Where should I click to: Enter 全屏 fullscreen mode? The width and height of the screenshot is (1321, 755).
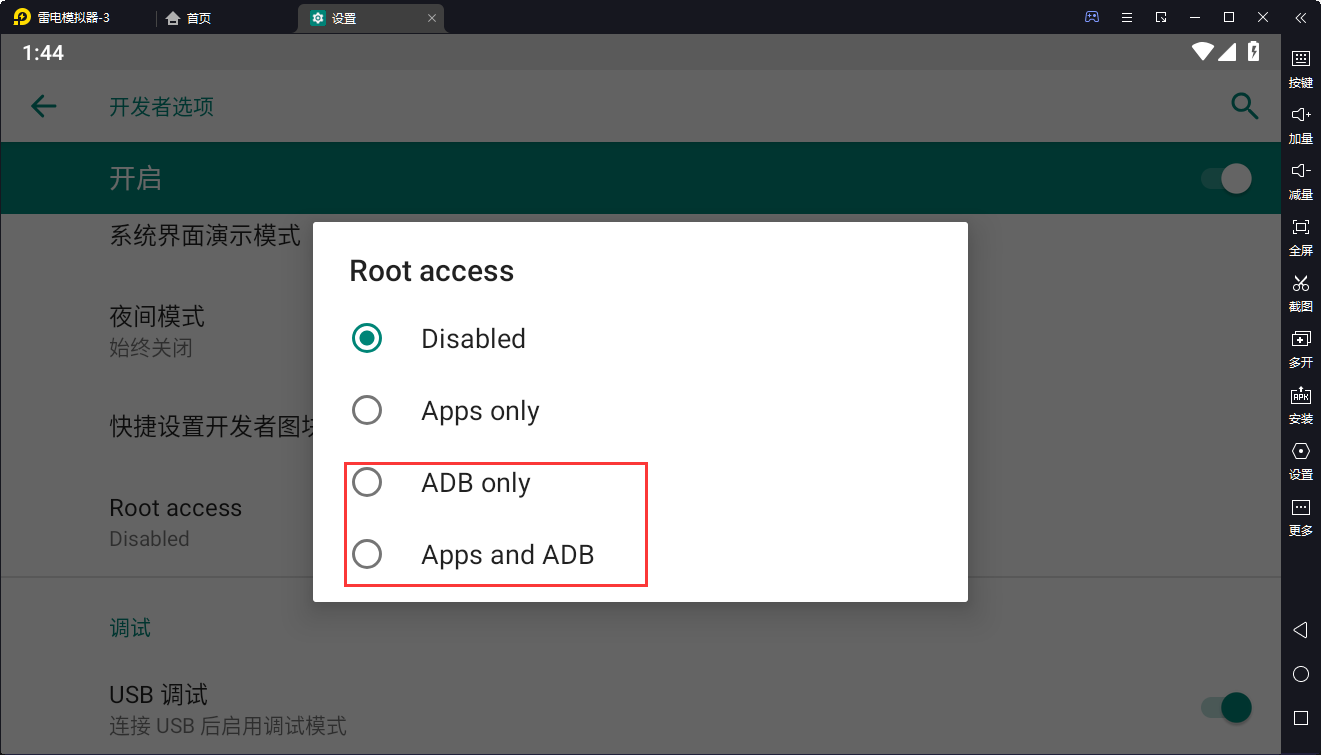(1301, 236)
